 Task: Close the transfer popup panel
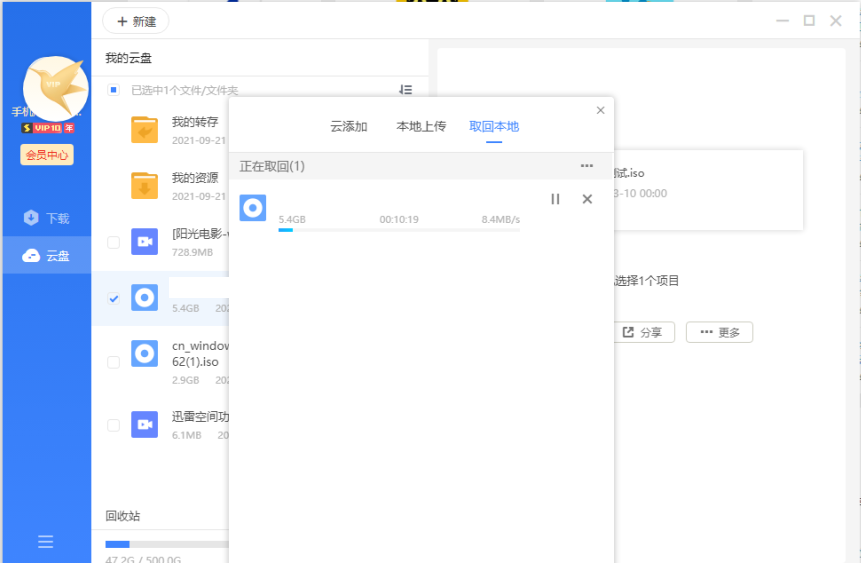click(600, 110)
